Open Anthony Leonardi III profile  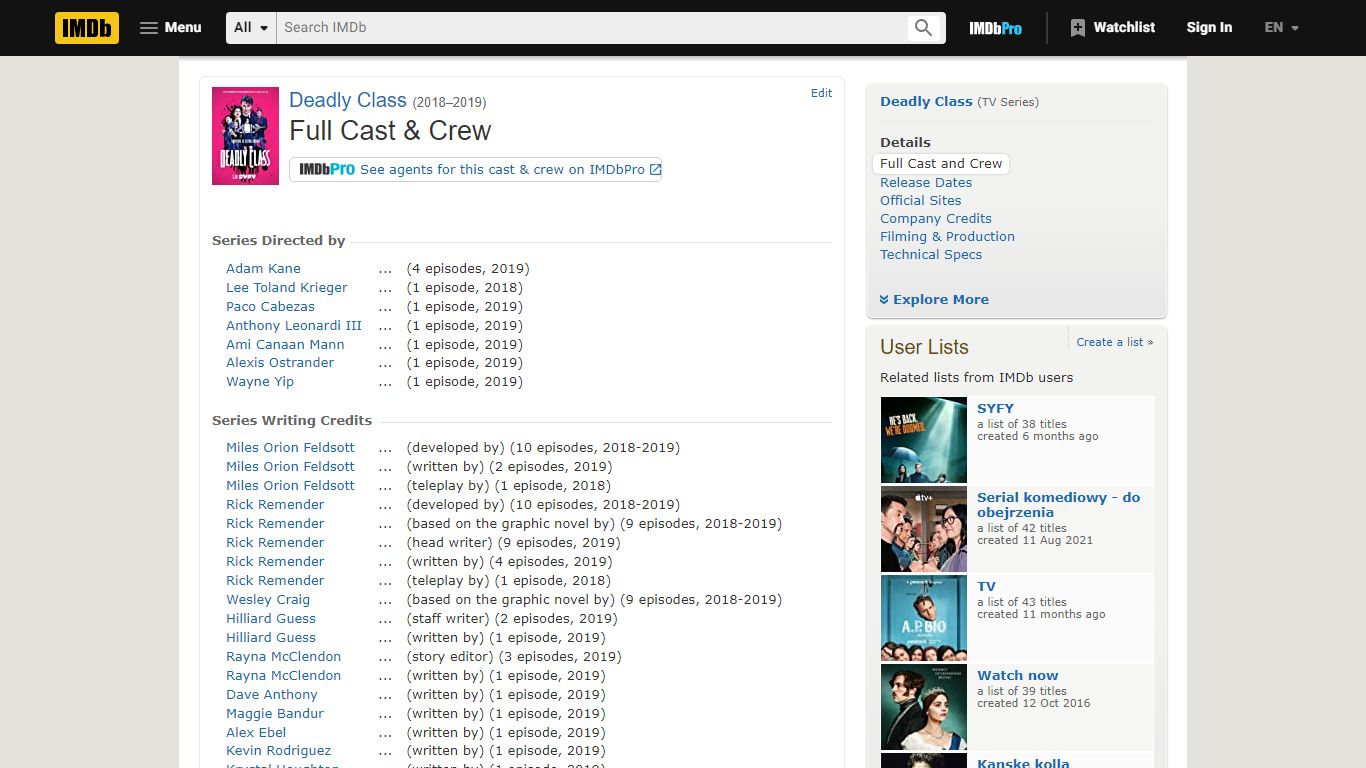click(294, 326)
